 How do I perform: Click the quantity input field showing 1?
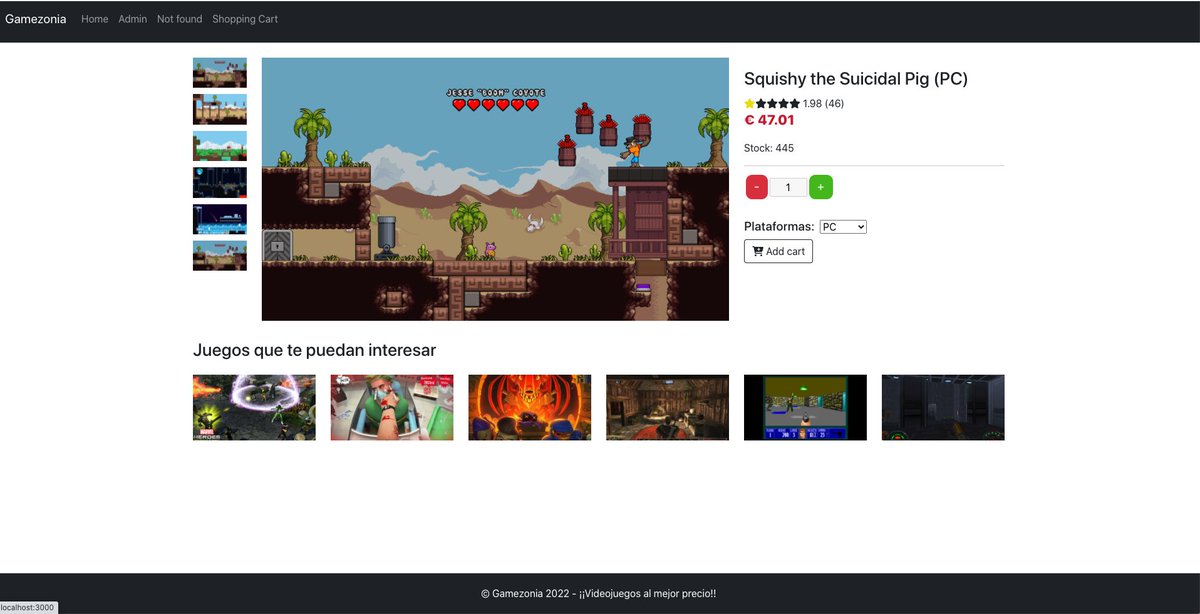tap(788, 187)
